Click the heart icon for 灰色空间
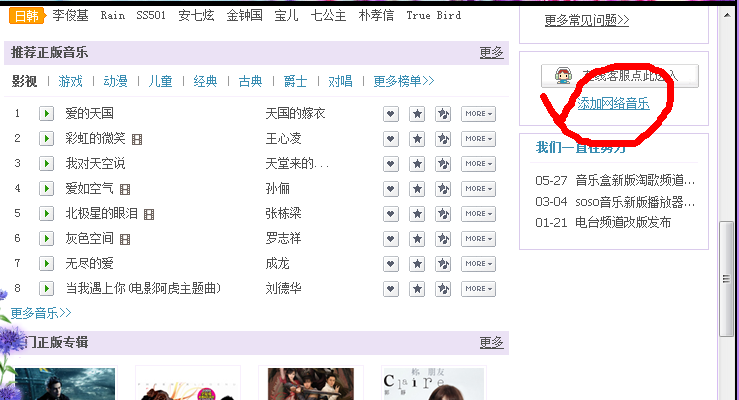 [391, 238]
